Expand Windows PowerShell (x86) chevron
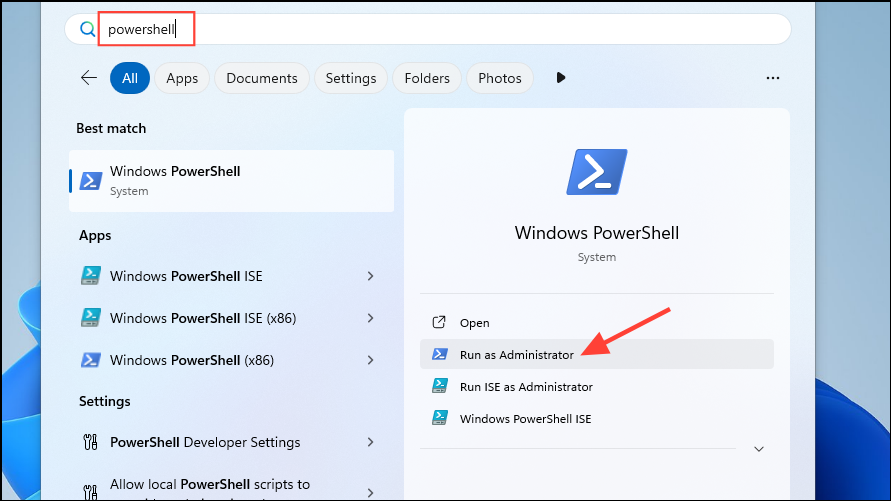This screenshot has width=891, height=501. click(370, 360)
